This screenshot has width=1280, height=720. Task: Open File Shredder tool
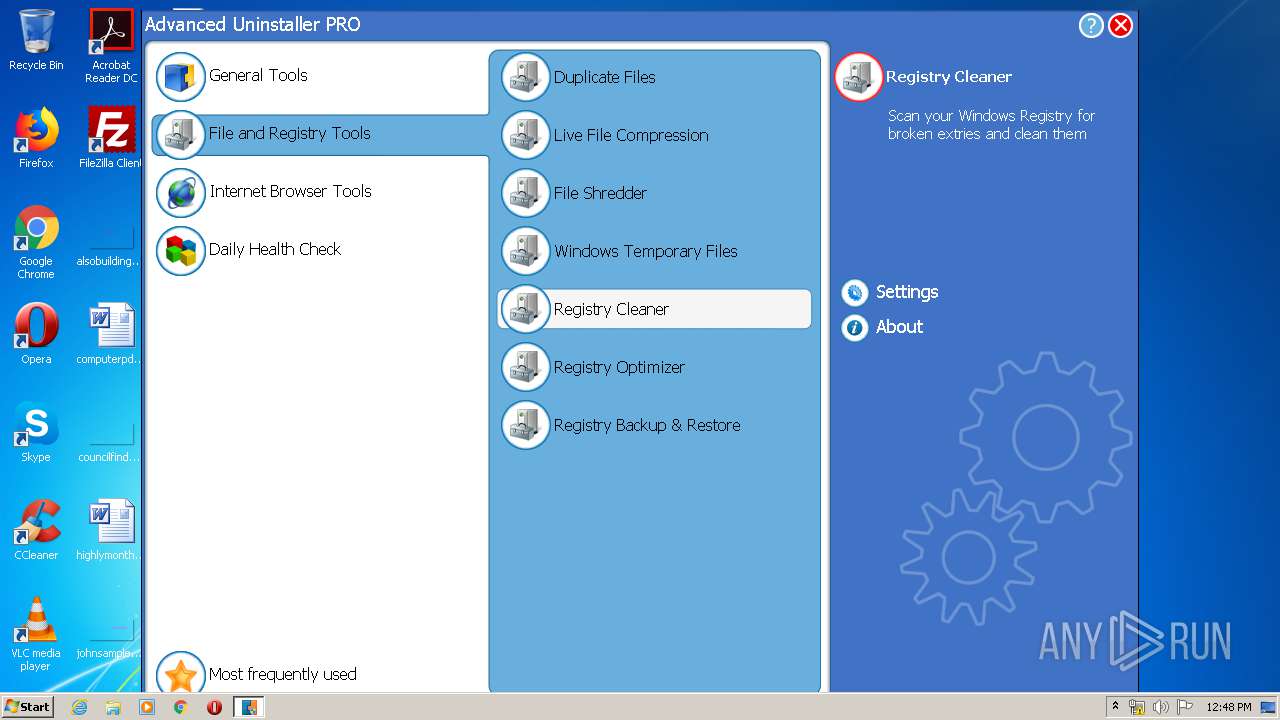[x=600, y=193]
